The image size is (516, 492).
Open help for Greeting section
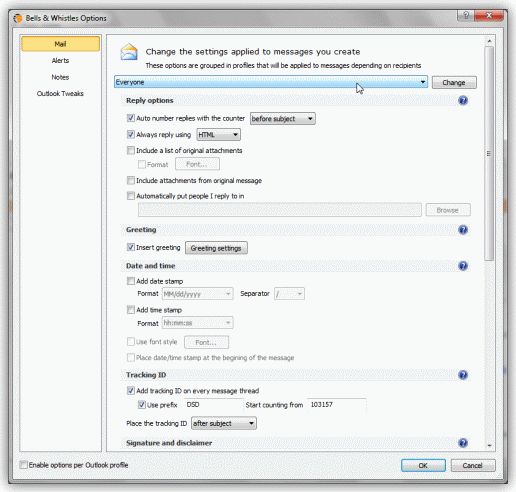pos(463,230)
